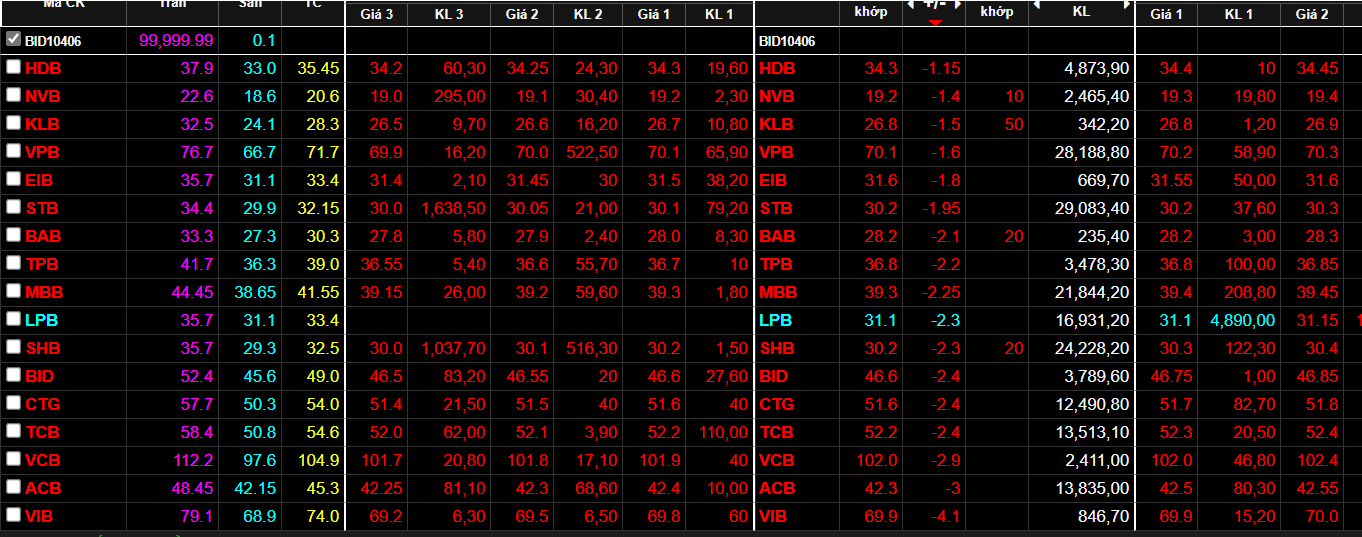
Task: Tick the BID row checkbox
Action: pos(13,375)
